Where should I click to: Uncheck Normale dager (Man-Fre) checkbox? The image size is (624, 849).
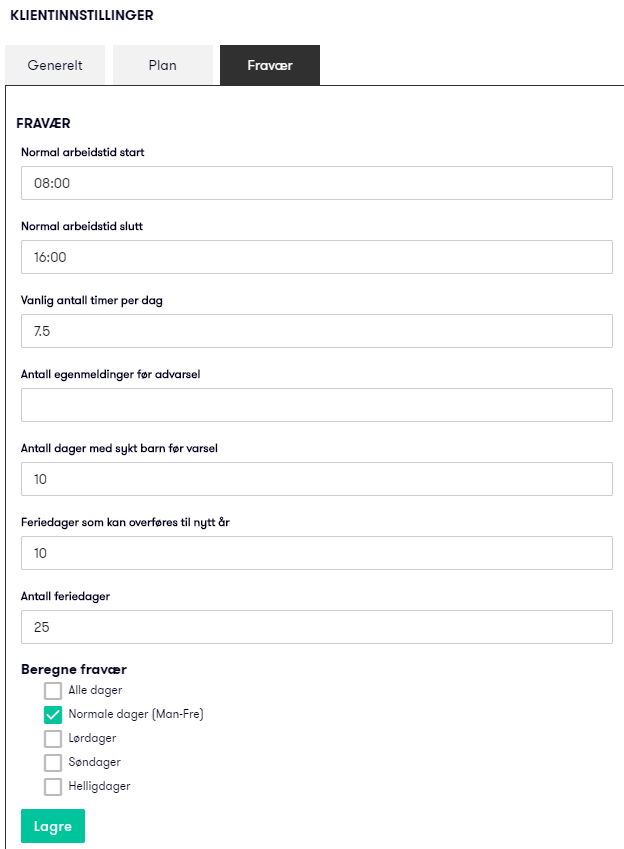(x=53, y=715)
